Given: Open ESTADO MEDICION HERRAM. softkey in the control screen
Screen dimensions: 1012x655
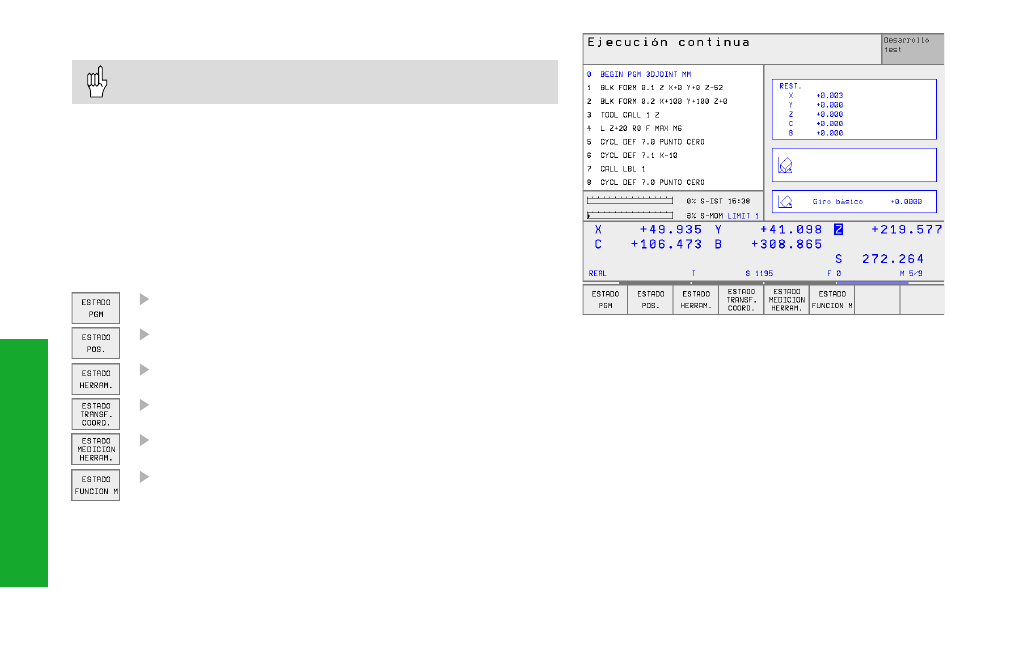Looking at the screenshot, I should [787, 299].
